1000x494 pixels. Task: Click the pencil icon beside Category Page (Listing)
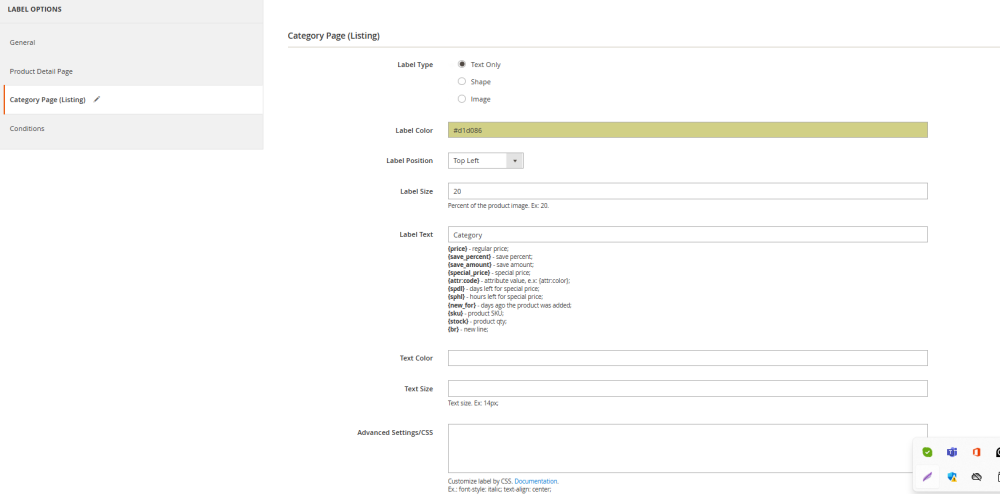tap(97, 99)
